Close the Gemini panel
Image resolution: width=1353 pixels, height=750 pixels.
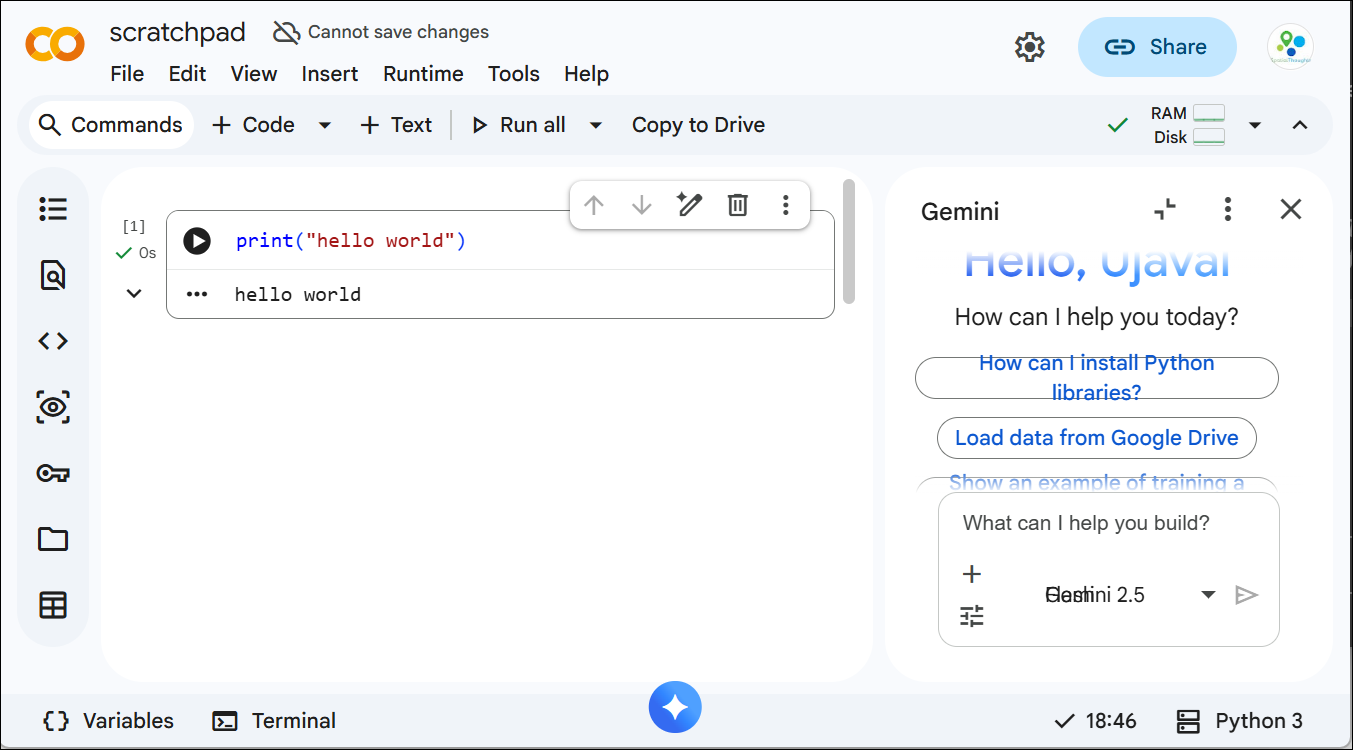tap(1291, 209)
